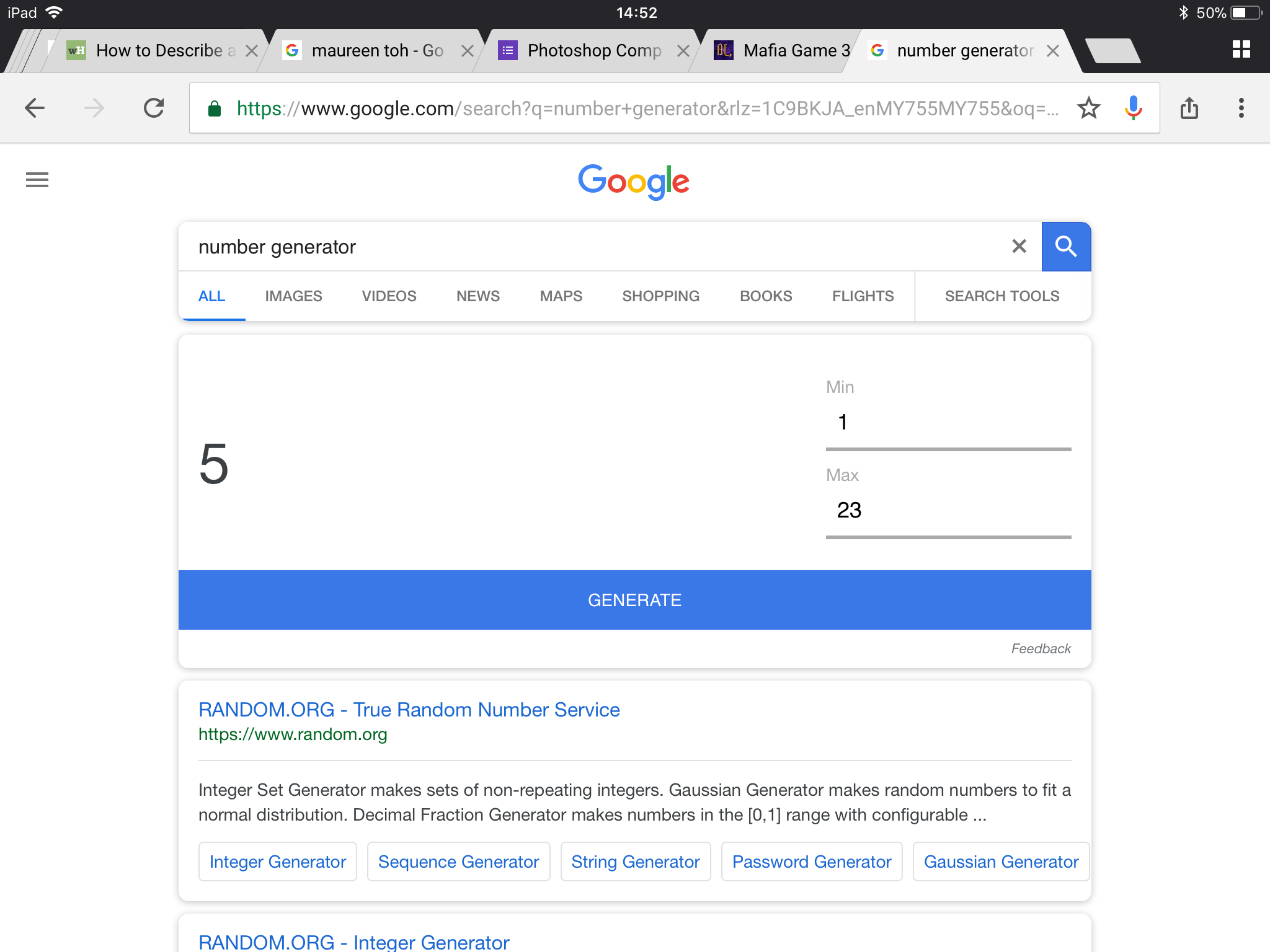Open the https://www.random.org URL link
Screen dimensions: 1270x952
pos(293,734)
